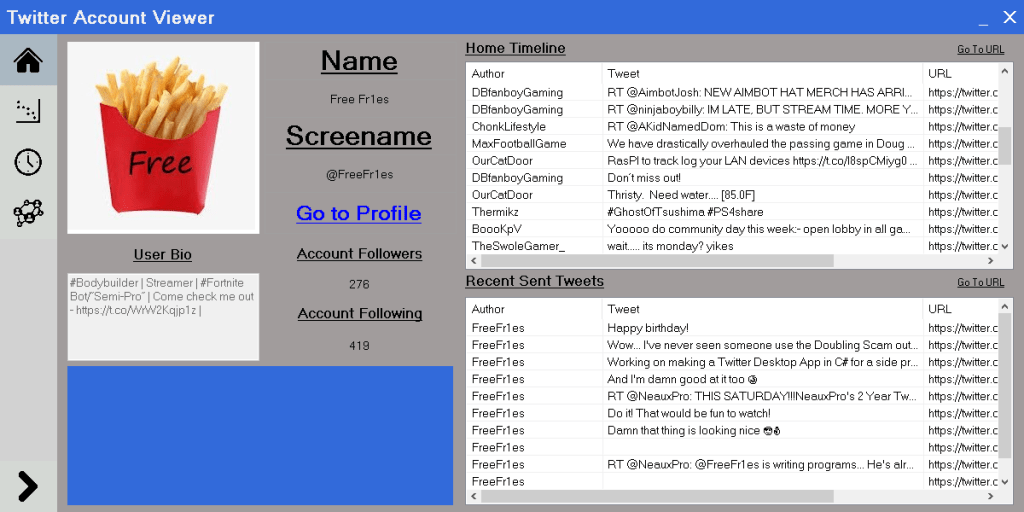Image resolution: width=1024 pixels, height=512 pixels.
Task: Open the scatter chart analytics icon
Action: (28, 111)
